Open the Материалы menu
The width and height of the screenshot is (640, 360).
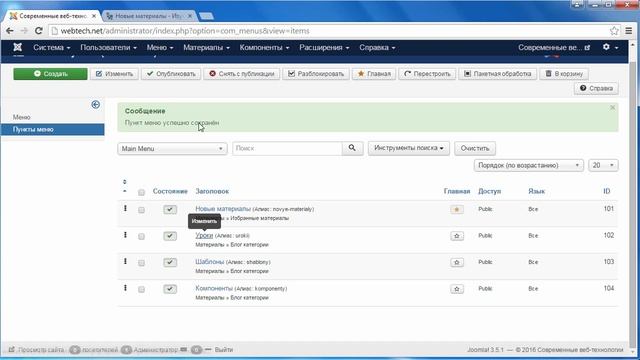tap(206, 47)
